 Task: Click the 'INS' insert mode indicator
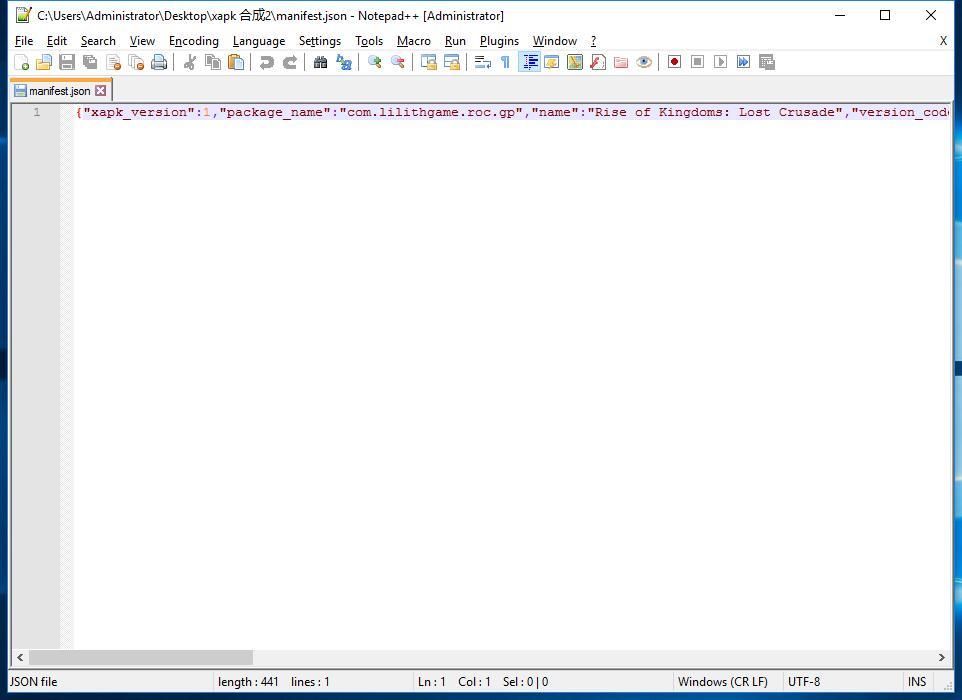[x=917, y=682]
